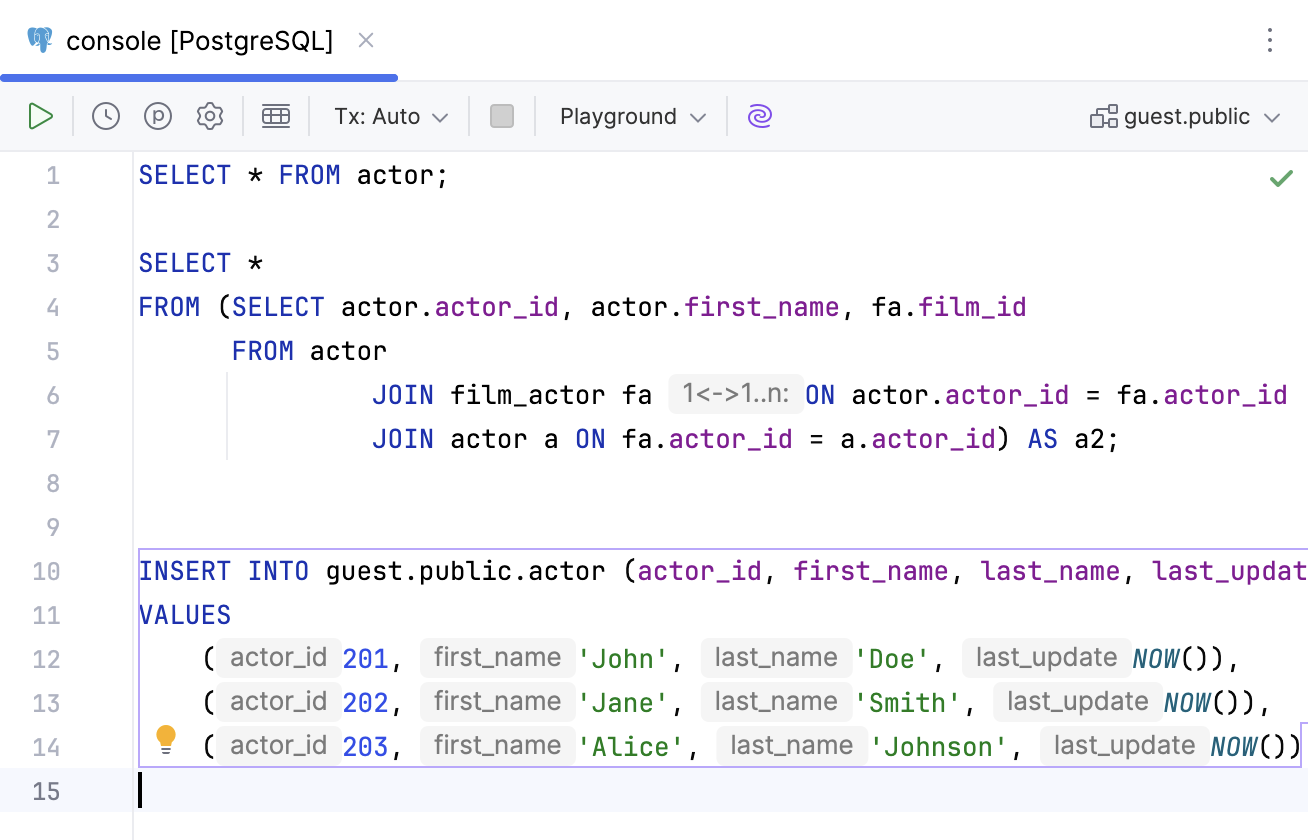The width and height of the screenshot is (1308, 840).
Task: Open the Playground resolve mode dropdown
Action: (x=633, y=116)
